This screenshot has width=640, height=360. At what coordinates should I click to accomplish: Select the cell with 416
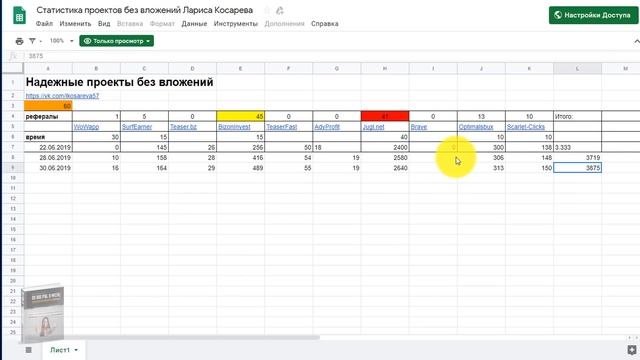point(240,158)
